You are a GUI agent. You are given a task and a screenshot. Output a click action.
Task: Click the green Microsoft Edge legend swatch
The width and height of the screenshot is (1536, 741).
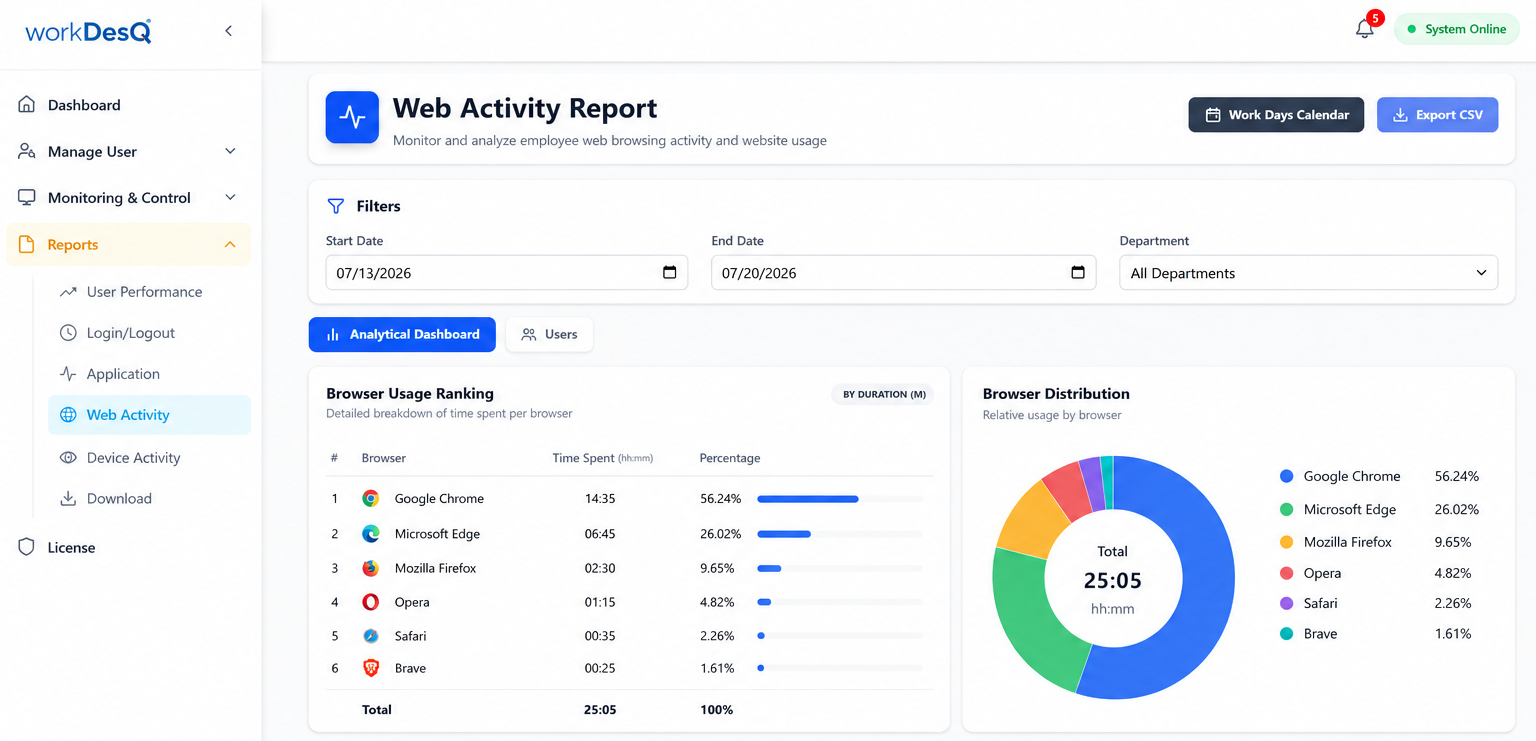1286,509
